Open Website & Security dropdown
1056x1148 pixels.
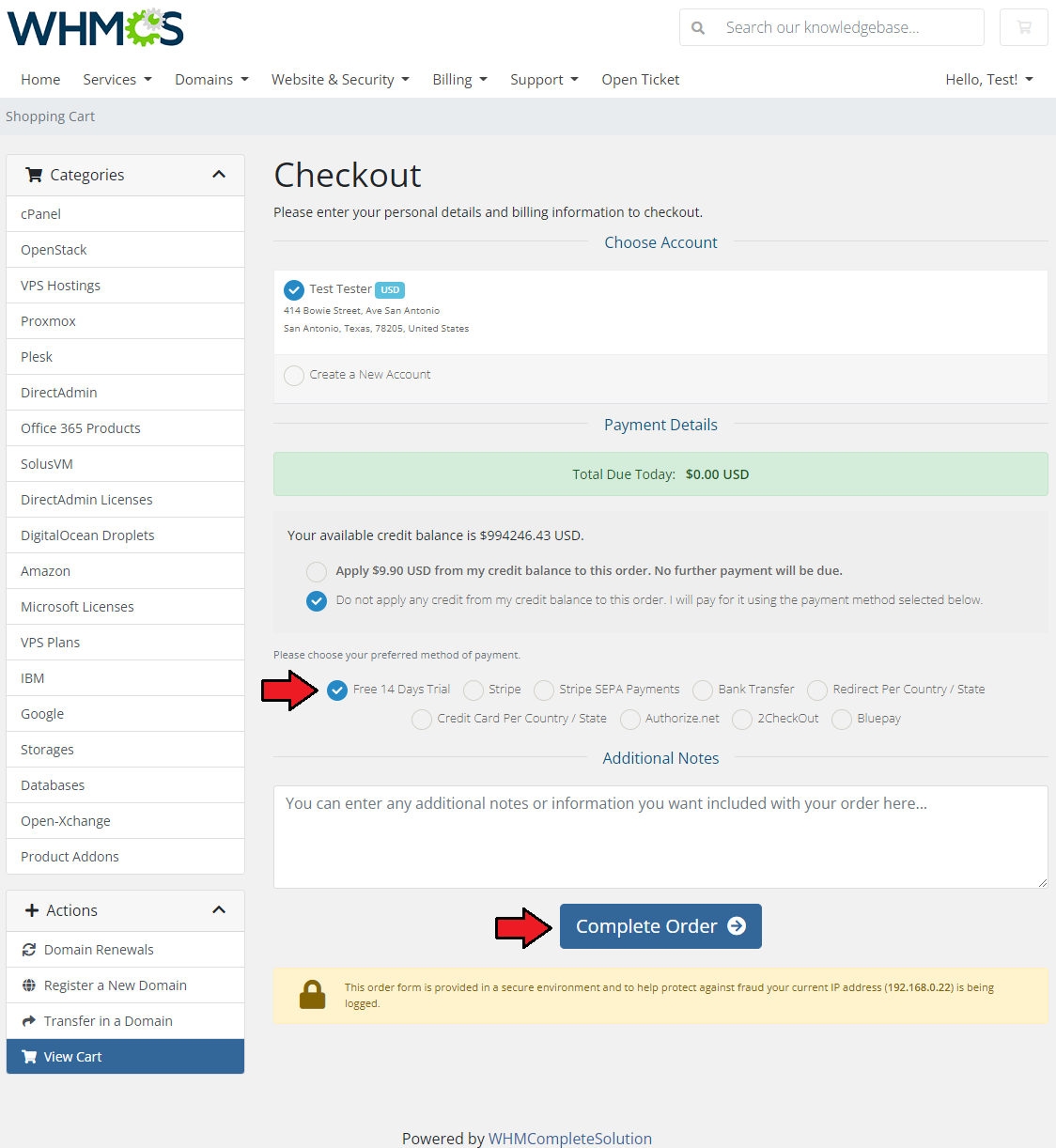340,80
